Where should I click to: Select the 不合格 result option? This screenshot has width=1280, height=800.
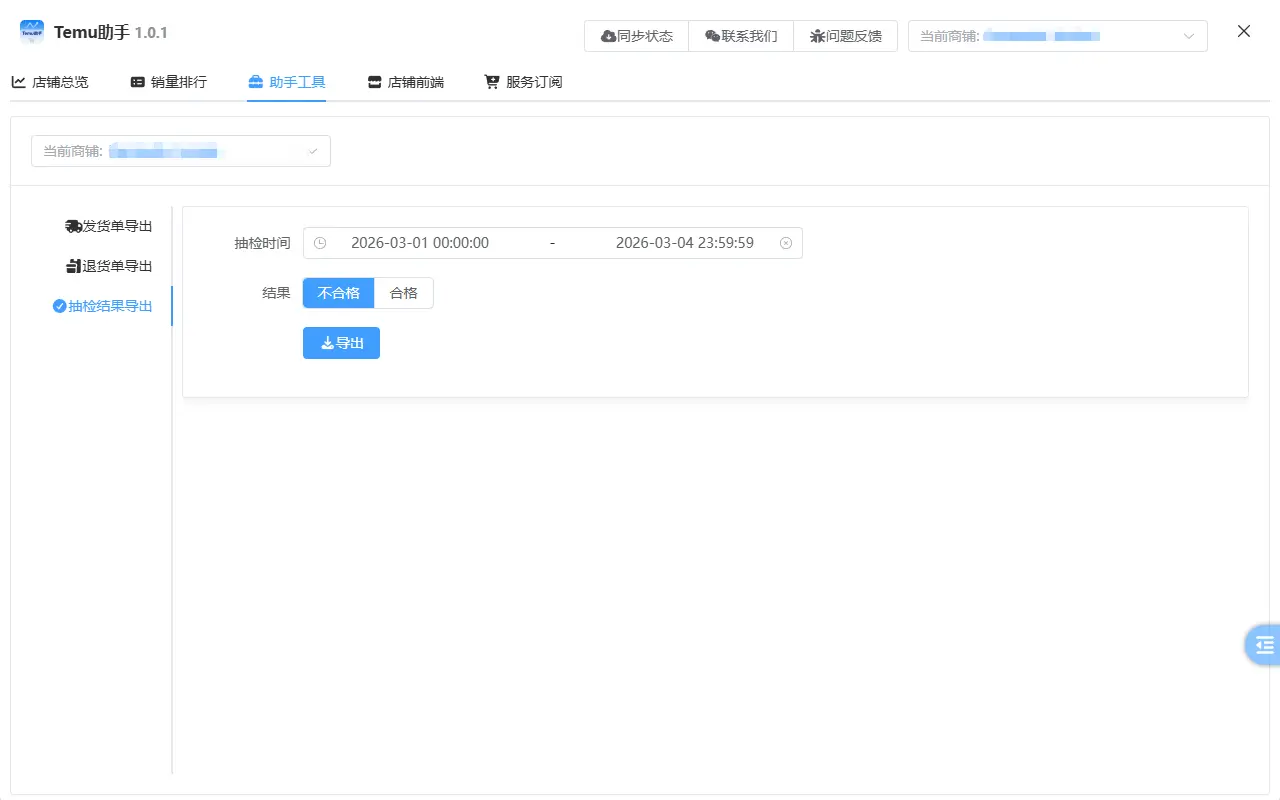[338, 292]
